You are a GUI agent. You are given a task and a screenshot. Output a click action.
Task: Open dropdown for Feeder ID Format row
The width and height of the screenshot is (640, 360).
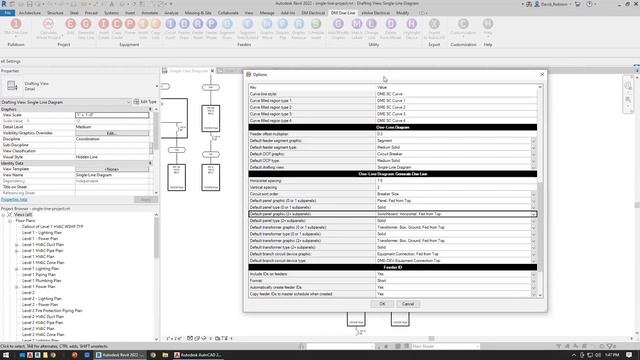tap(533, 281)
